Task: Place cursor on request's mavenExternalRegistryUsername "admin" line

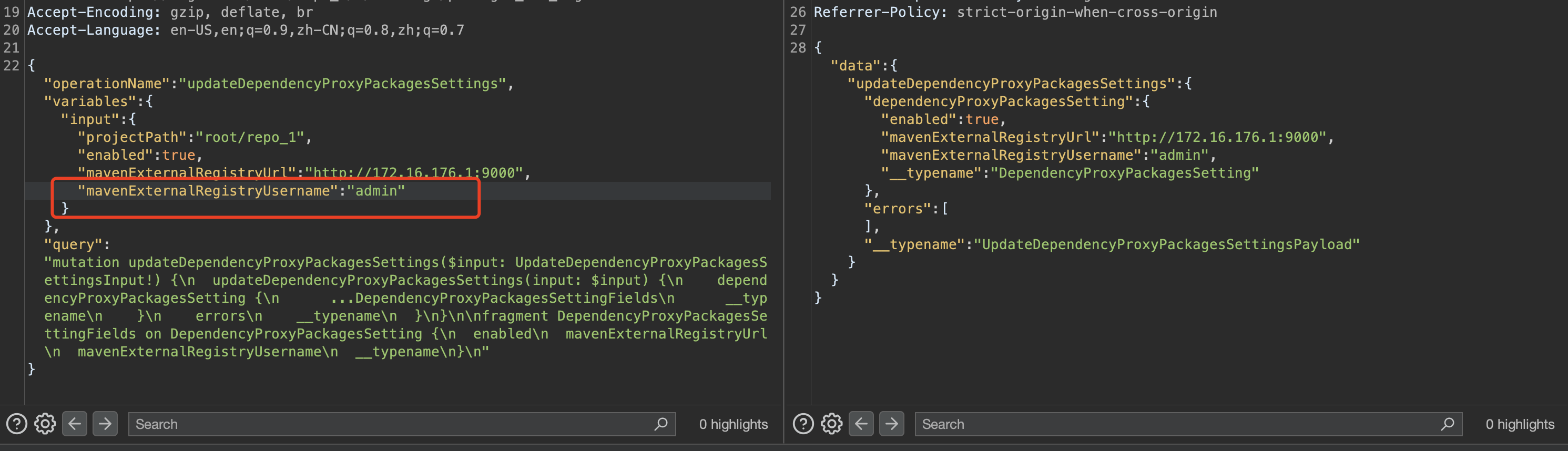Action: click(240, 191)
